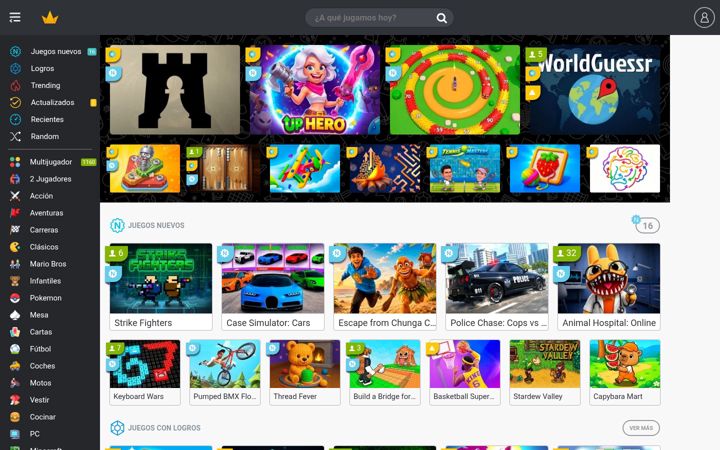Click the JUEGOS CON LOGROS heading

pyautogui.click(x=164, y=428)
